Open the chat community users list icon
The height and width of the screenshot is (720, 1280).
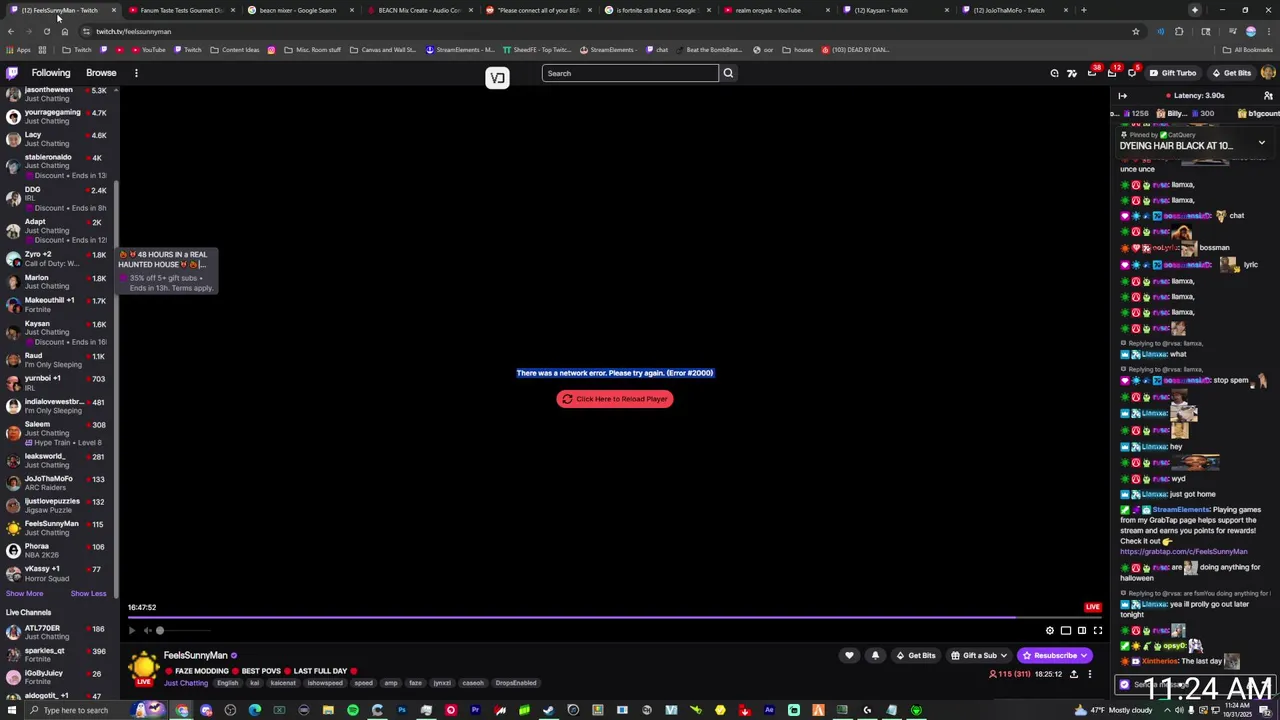[1268, 96]
